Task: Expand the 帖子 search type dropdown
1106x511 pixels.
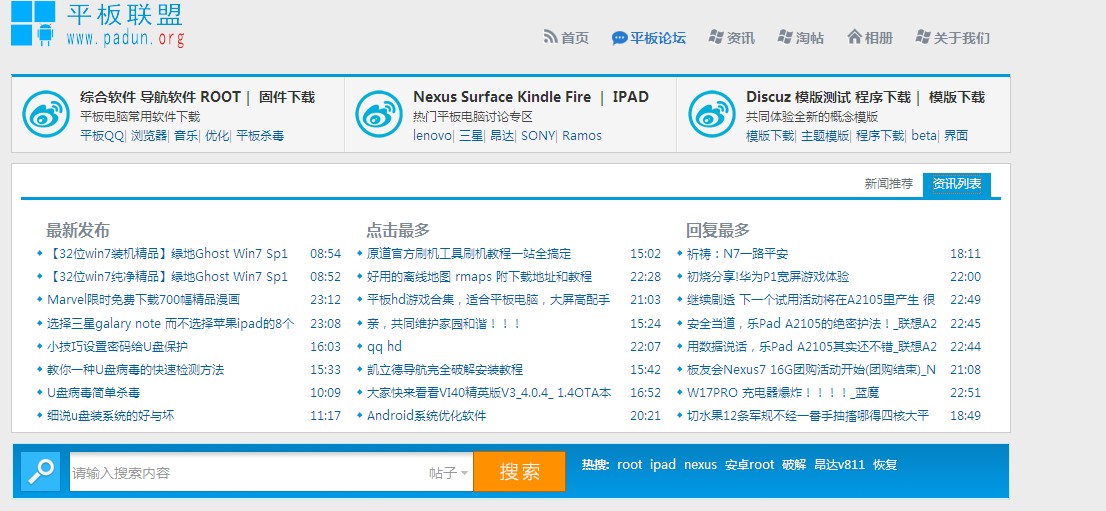Action: 449,473
